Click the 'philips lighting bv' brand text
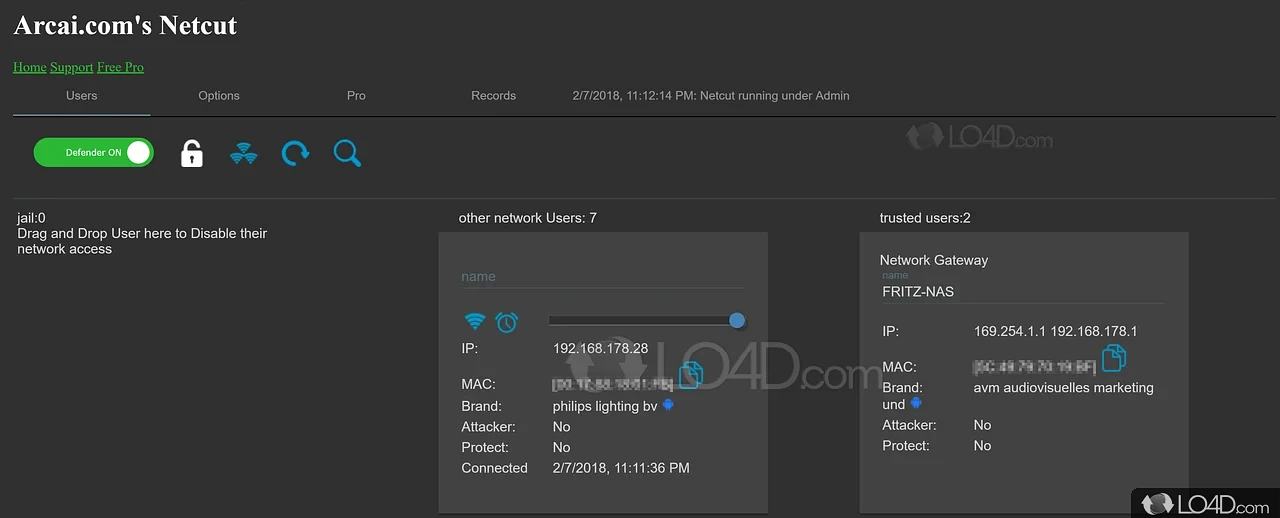This screenshot has height=518, width=1280. click(x=605, y=406)
